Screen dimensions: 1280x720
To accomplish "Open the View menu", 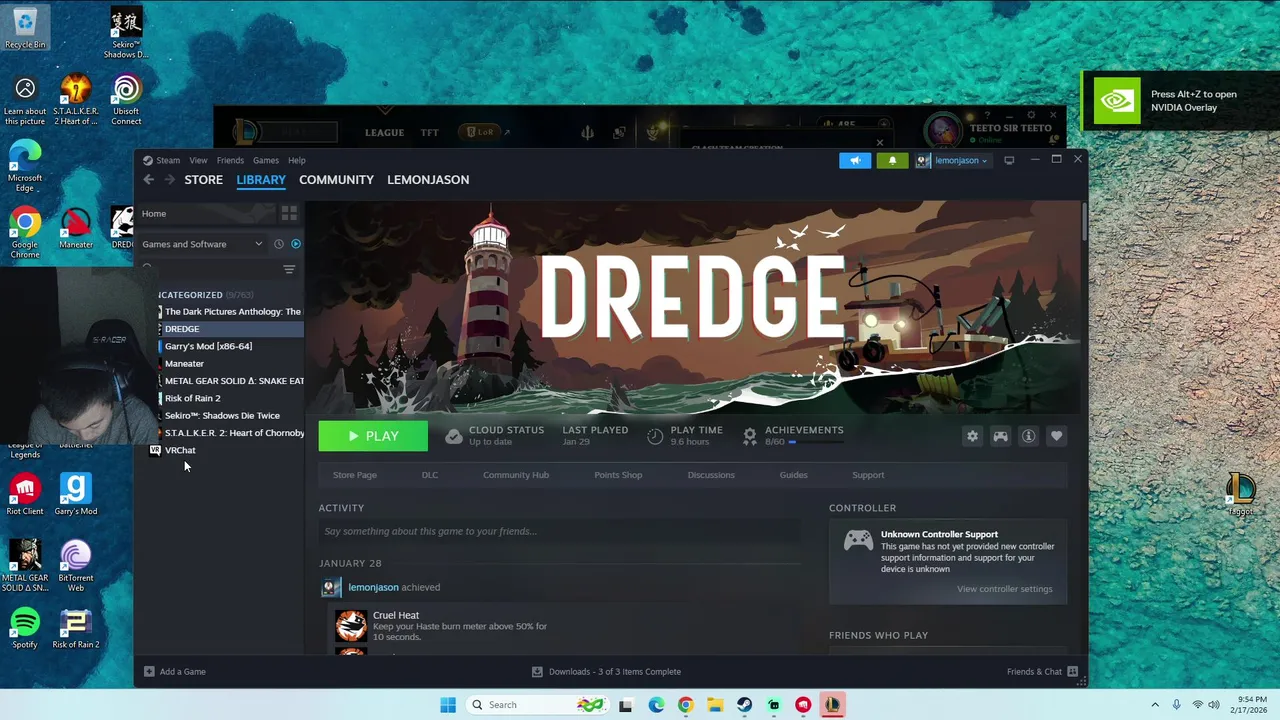I will [198, 160].
